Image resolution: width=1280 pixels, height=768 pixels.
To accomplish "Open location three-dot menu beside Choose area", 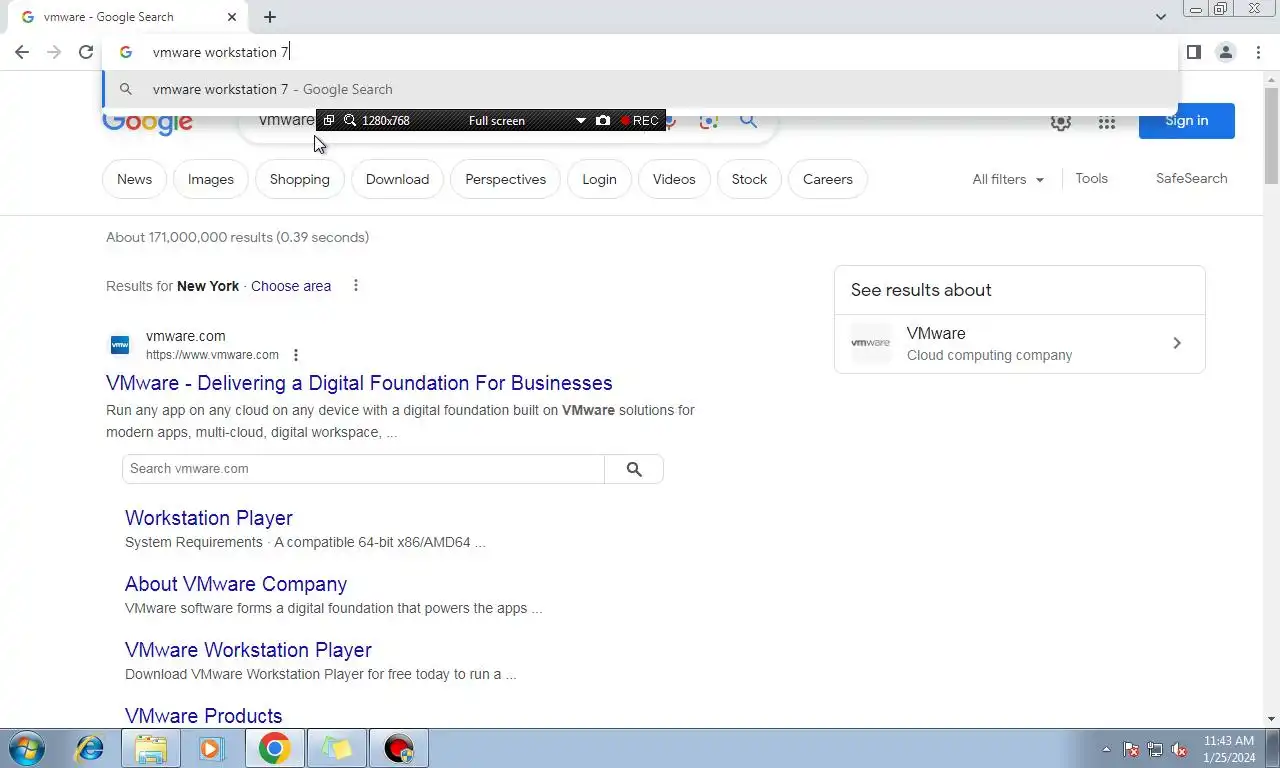I will 356,286.
